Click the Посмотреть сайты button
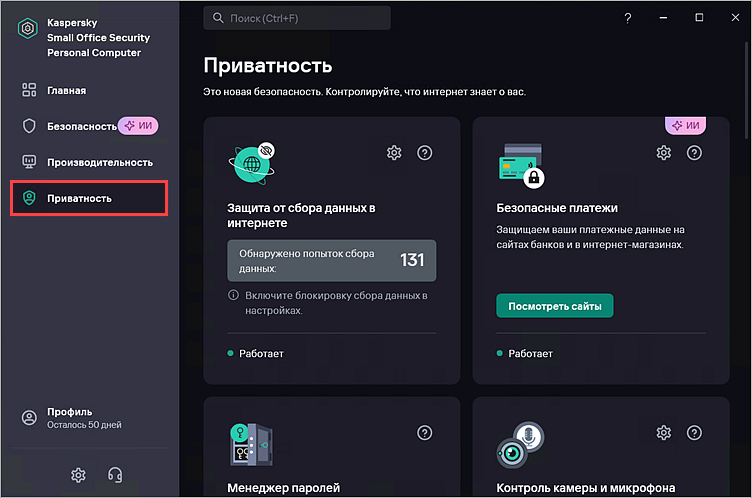This screenshot has height=498, width=752. tap(554, 306)
